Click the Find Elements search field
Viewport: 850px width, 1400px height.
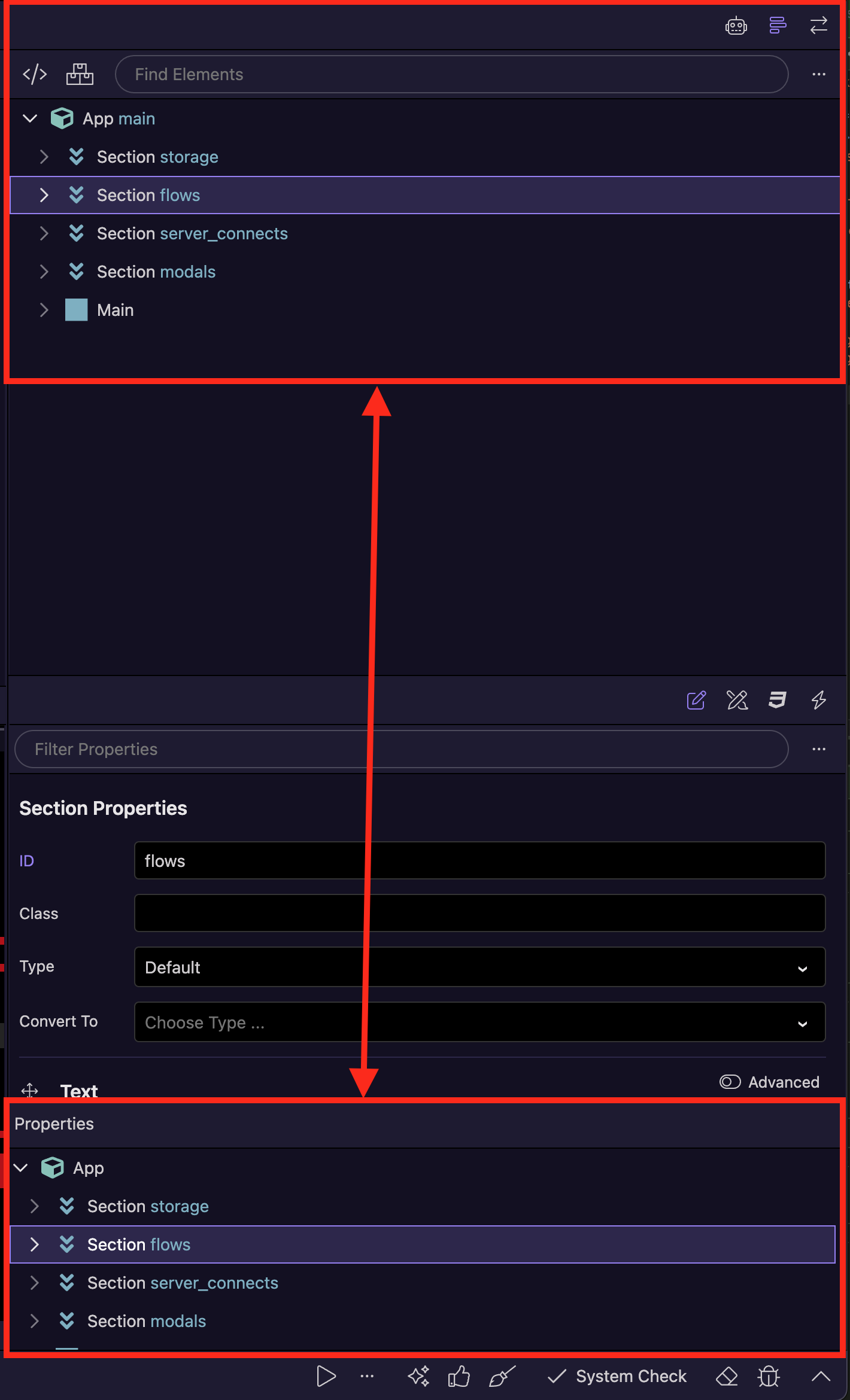451,74
